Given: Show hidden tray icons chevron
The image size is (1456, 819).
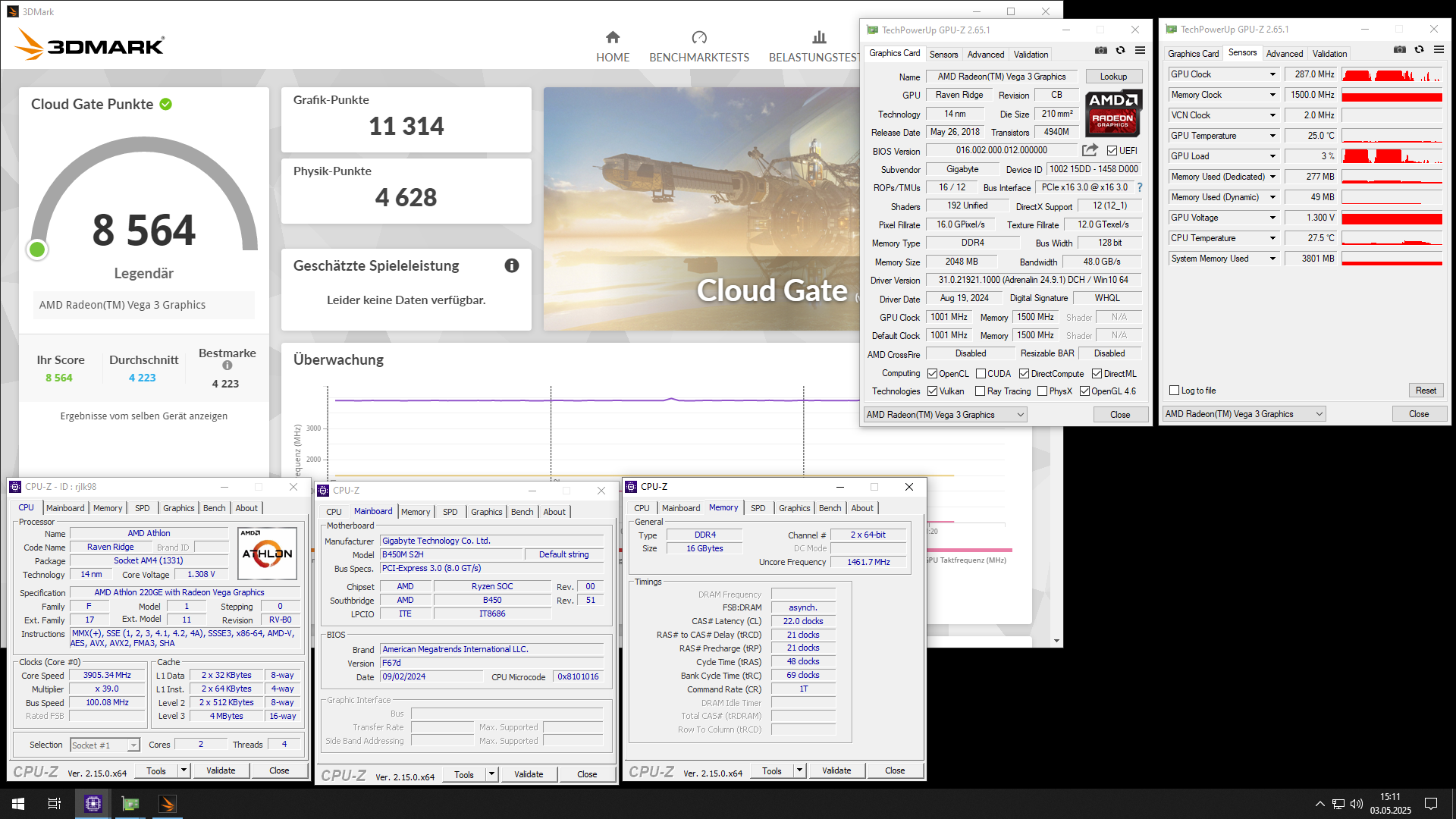Looking at the screenshot, I should click(1320, 804).
